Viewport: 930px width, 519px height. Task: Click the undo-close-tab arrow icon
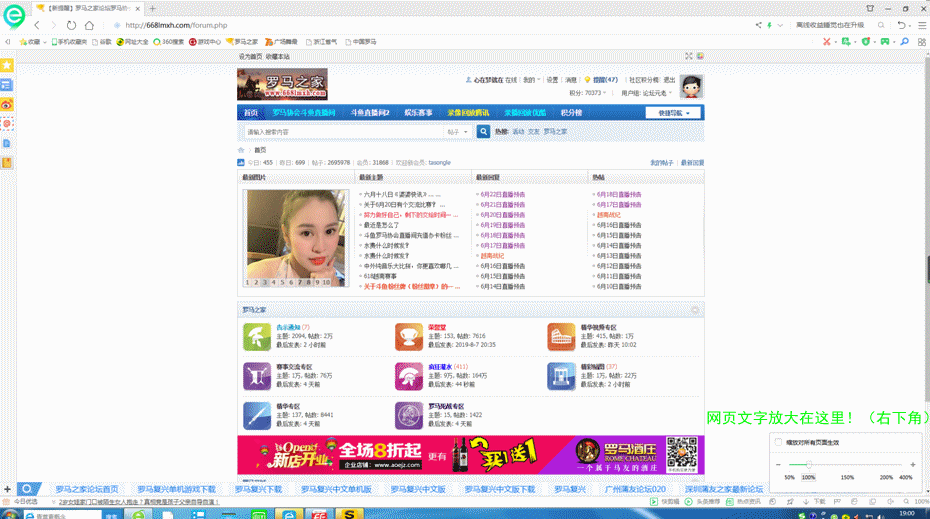[902, 26]
